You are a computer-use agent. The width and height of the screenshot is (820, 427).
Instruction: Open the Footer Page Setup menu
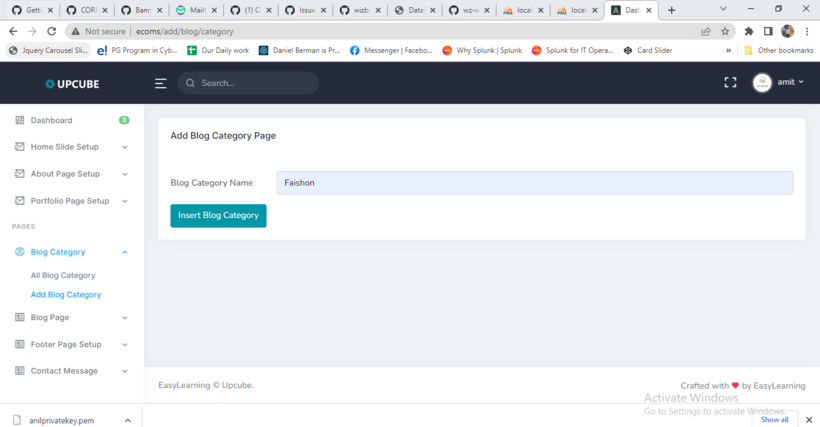point(66,344)
